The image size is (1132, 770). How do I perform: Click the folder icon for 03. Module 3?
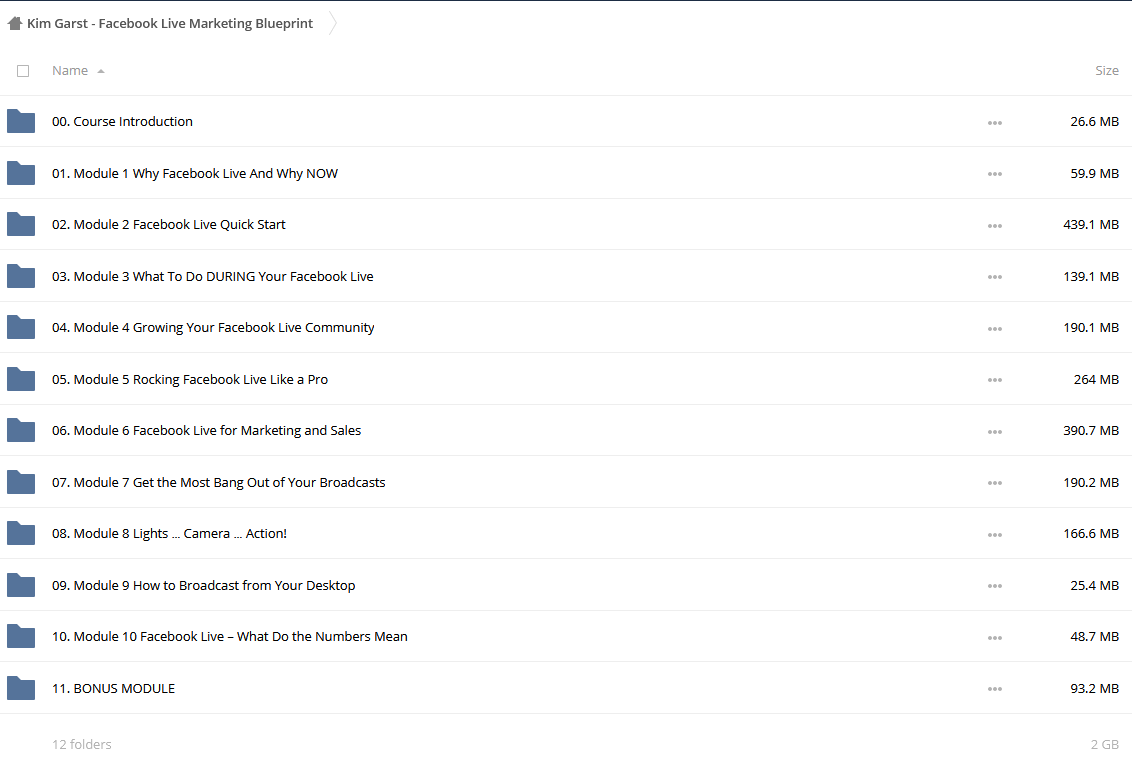point(21,276)
